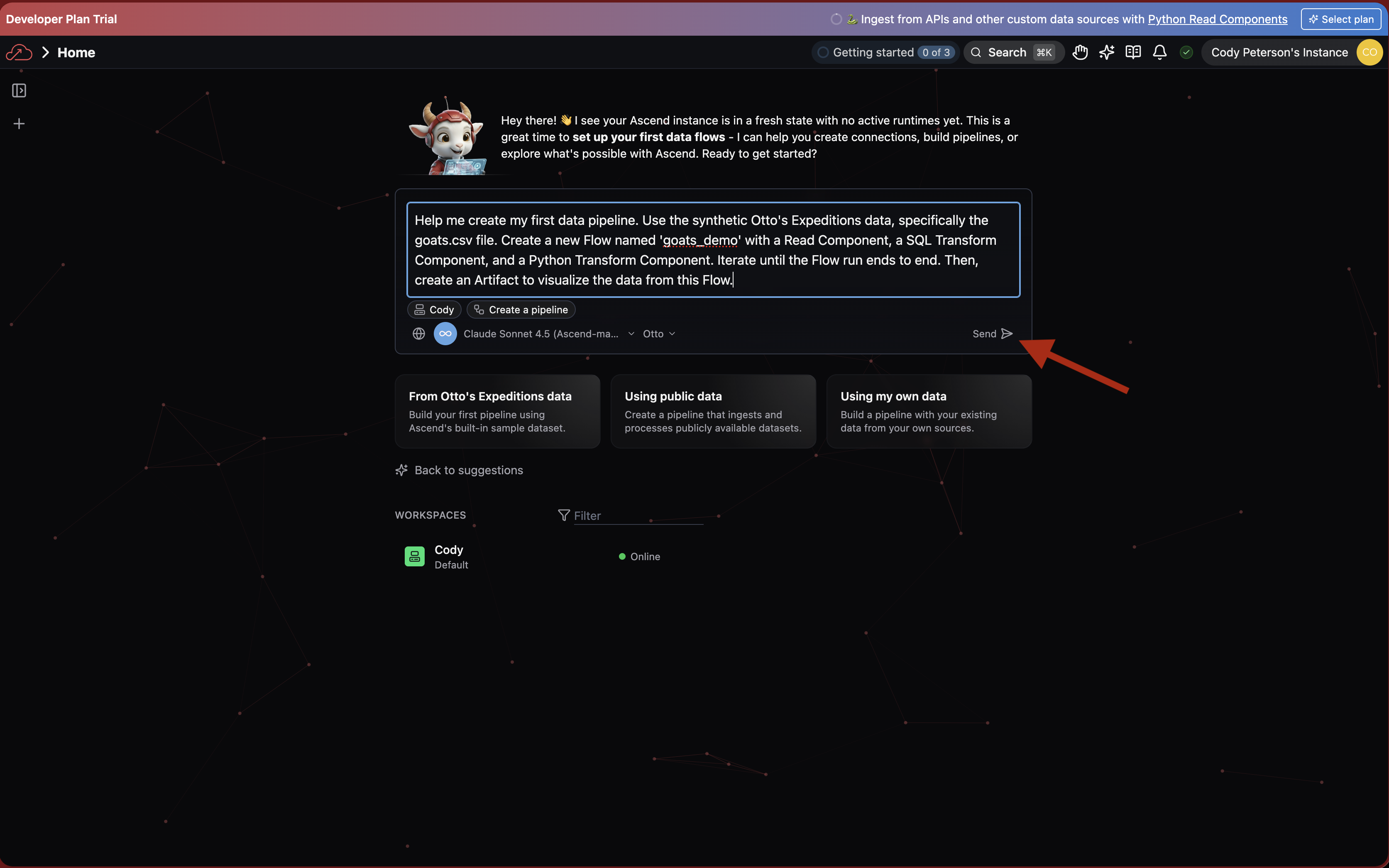Screen dimensions: 1389x868
Task: Open the hand wave icon in header
Action: [1080, 52]
